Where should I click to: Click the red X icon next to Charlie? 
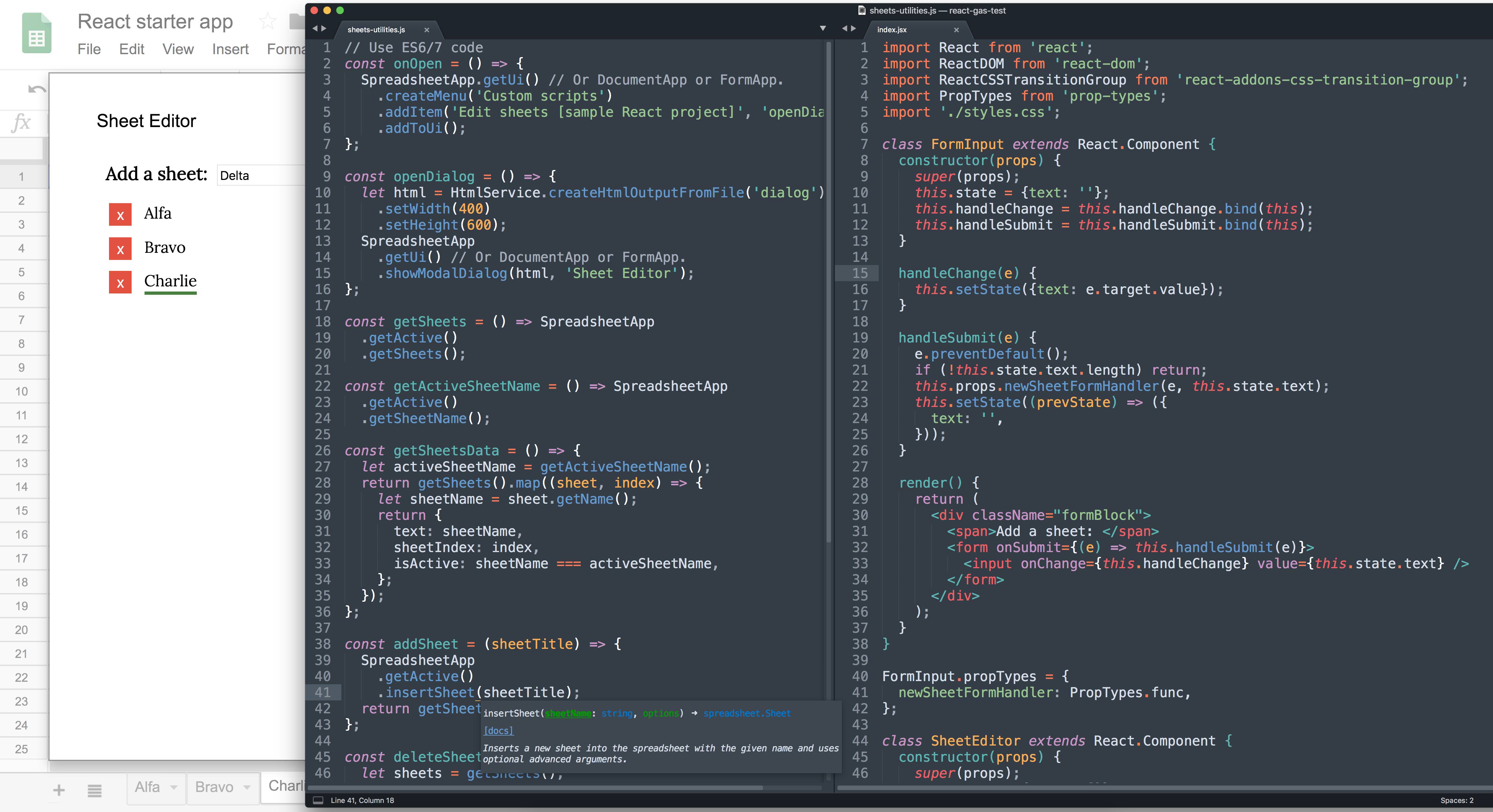[120, 281]
